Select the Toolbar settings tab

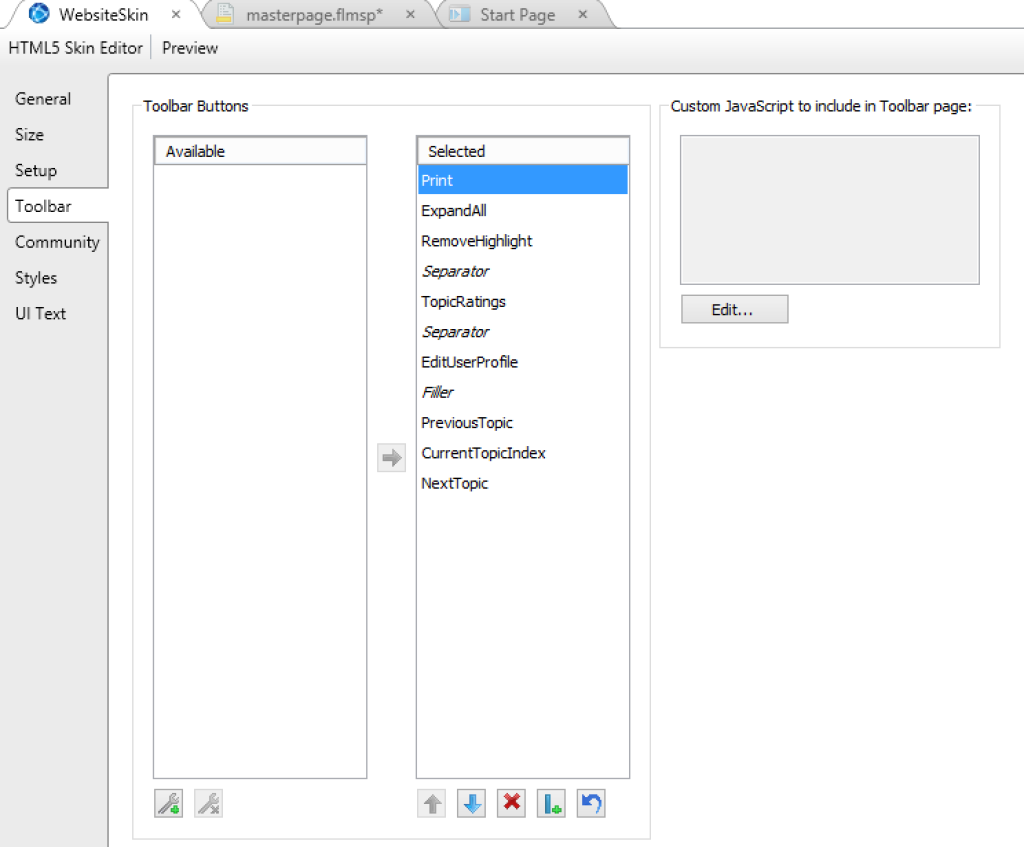[x=57, y=206]
